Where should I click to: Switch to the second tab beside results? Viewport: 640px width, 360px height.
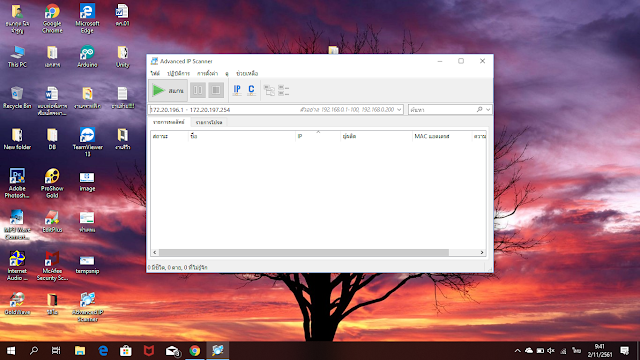209,122
